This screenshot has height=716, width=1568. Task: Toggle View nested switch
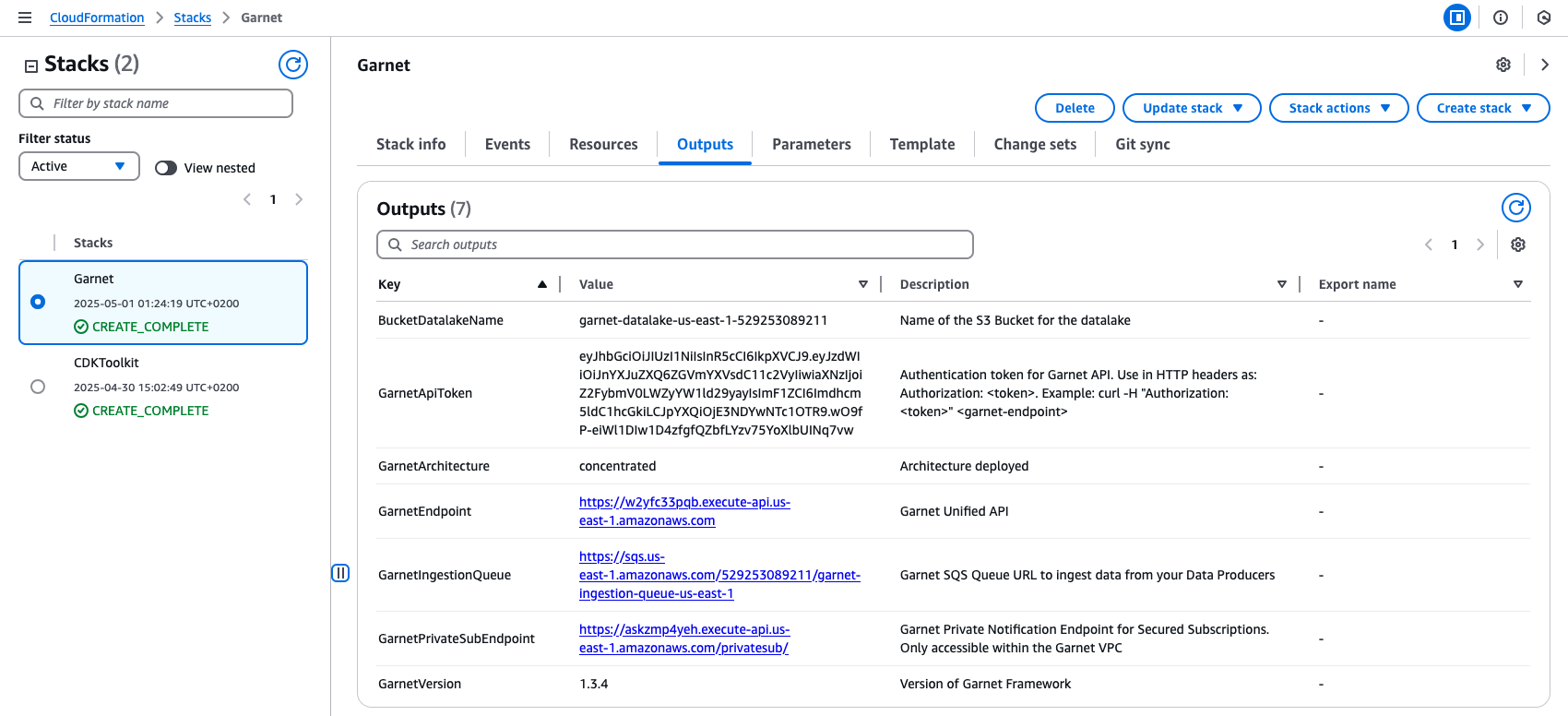(x=166, y=168)
